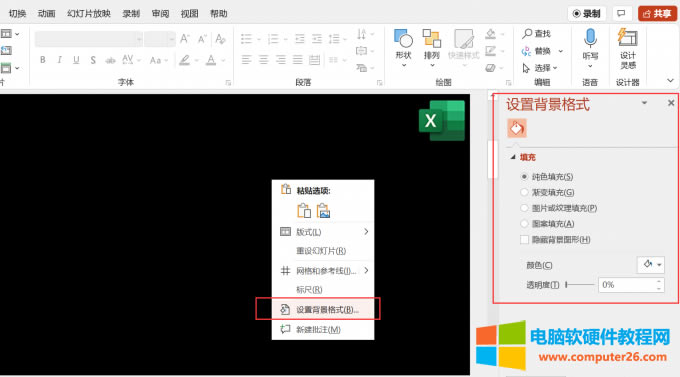Click the fill paint bucket icon in the pane
The width and height of the screenshot is (680, 377).
click(x=517, y=128)
